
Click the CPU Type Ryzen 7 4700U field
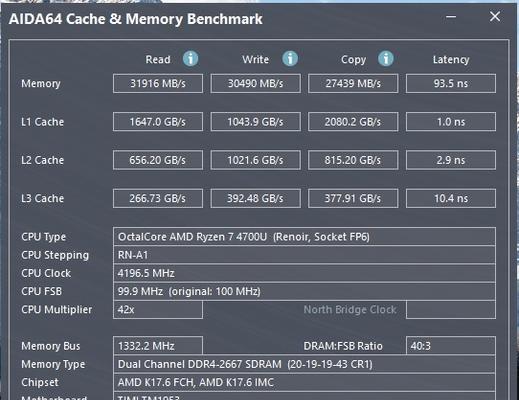click(304, 237)
